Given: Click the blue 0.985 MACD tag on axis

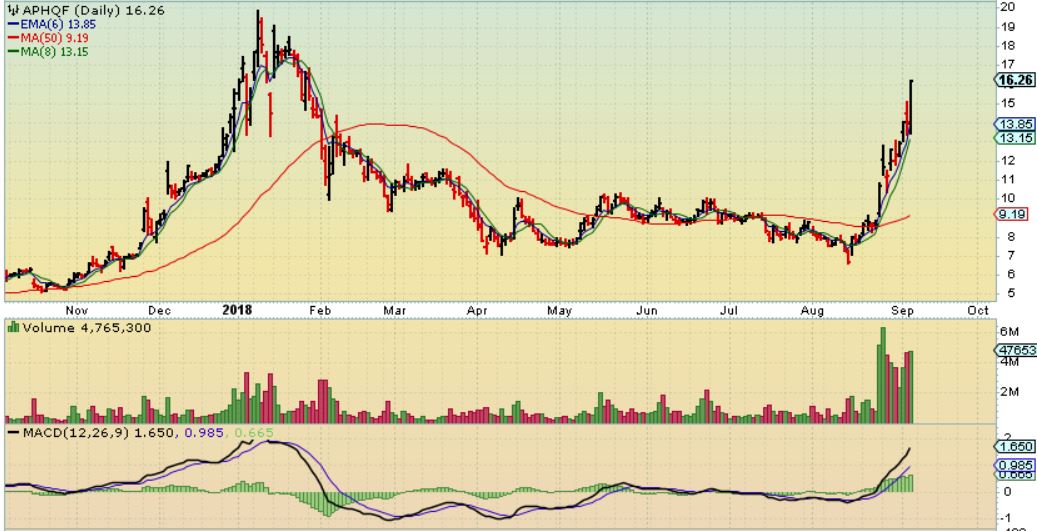Looking at the screenshot, I should pyautogui.click(x=1015, y=466).
